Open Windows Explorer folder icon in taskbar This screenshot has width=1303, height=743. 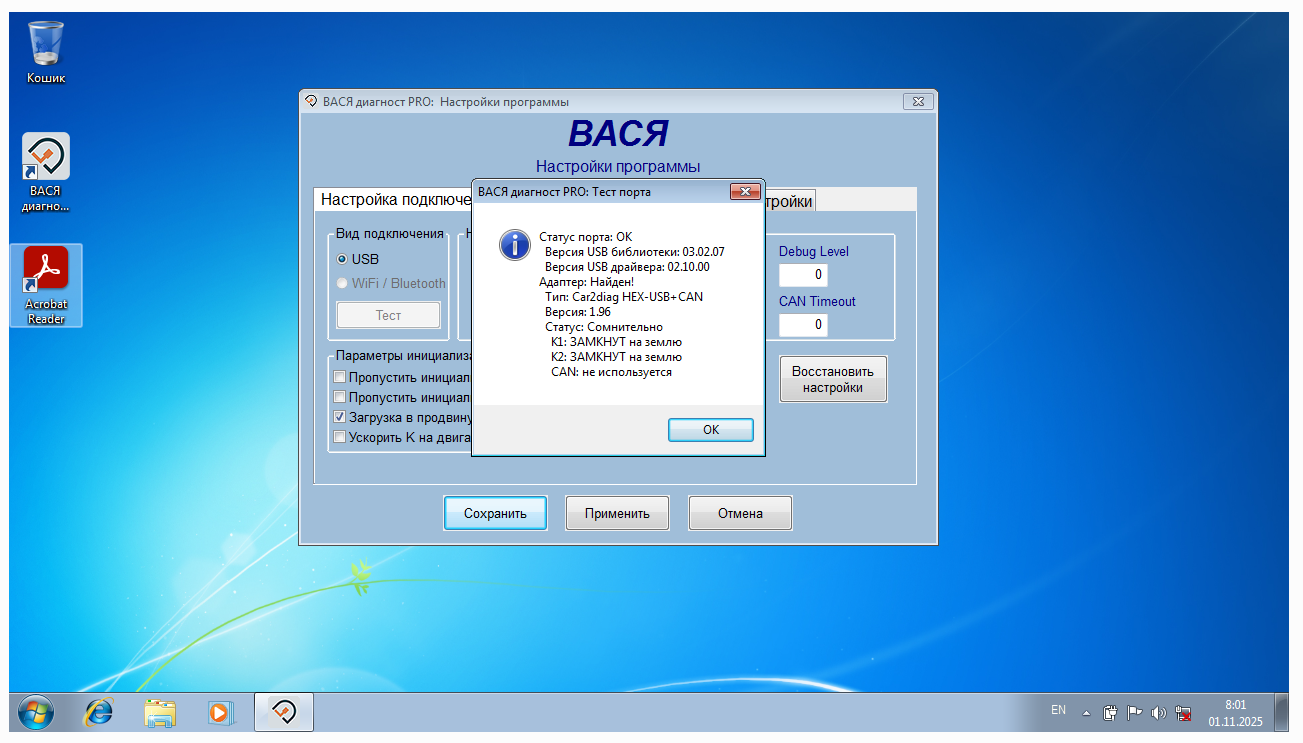160,712
